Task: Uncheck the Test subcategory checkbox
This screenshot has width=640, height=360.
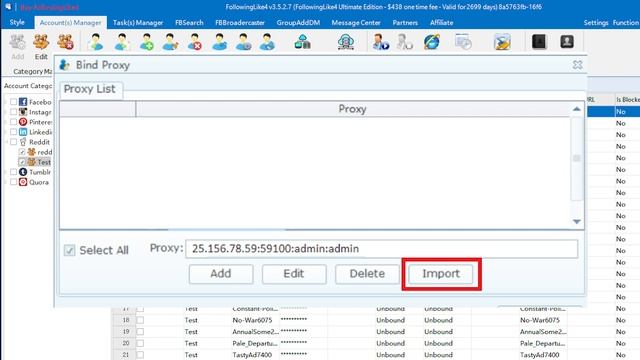Action: (x=22, y=162)
